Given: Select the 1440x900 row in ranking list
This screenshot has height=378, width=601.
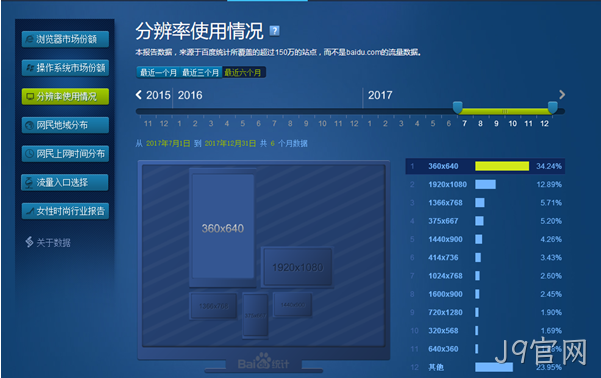Looking at the screenshot, I should [x=485, y=239].
